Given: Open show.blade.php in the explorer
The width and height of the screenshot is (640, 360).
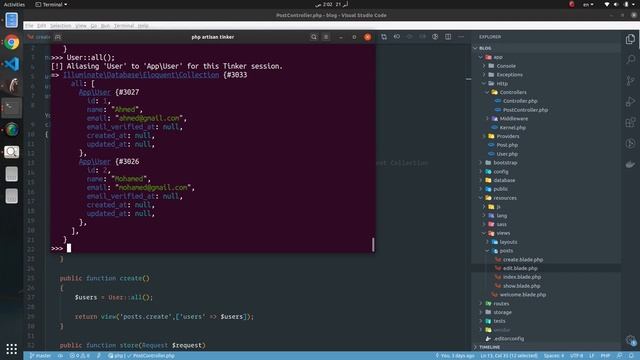Looking at the screenshot, I should (x=522, y=286).
